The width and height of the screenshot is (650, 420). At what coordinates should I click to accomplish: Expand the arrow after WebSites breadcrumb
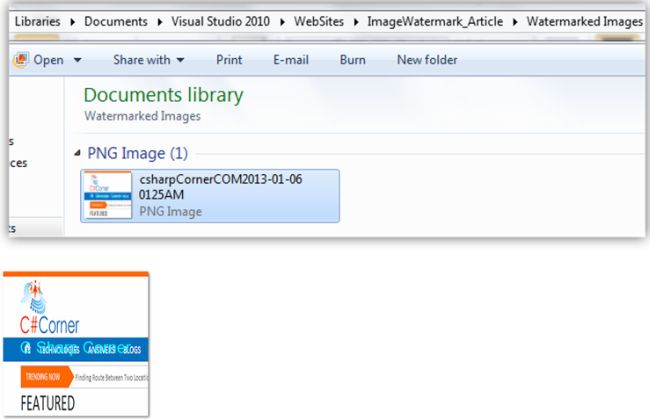(x=356, y=22)
